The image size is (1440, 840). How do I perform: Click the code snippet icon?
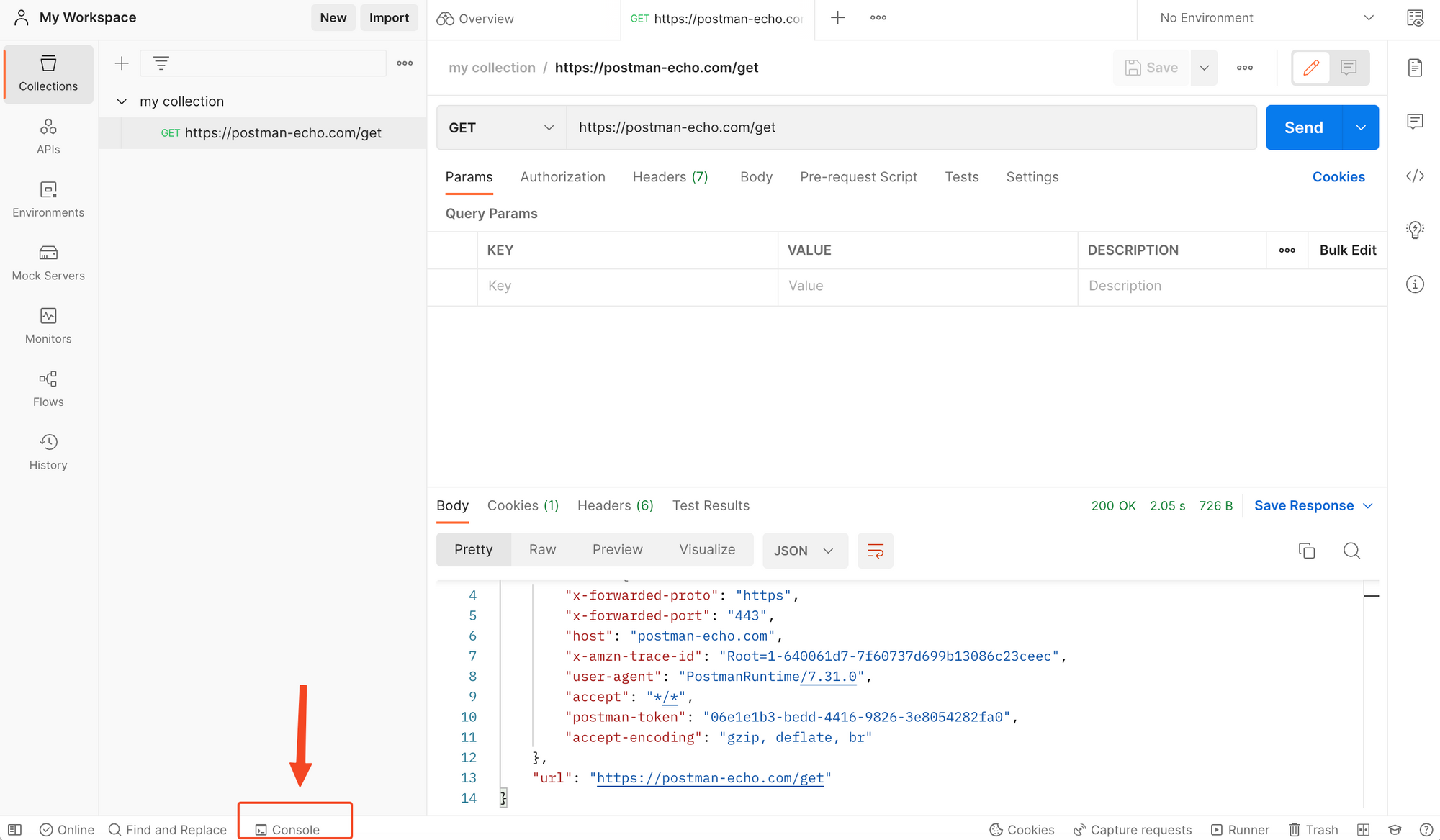[x=1415, y=176]
